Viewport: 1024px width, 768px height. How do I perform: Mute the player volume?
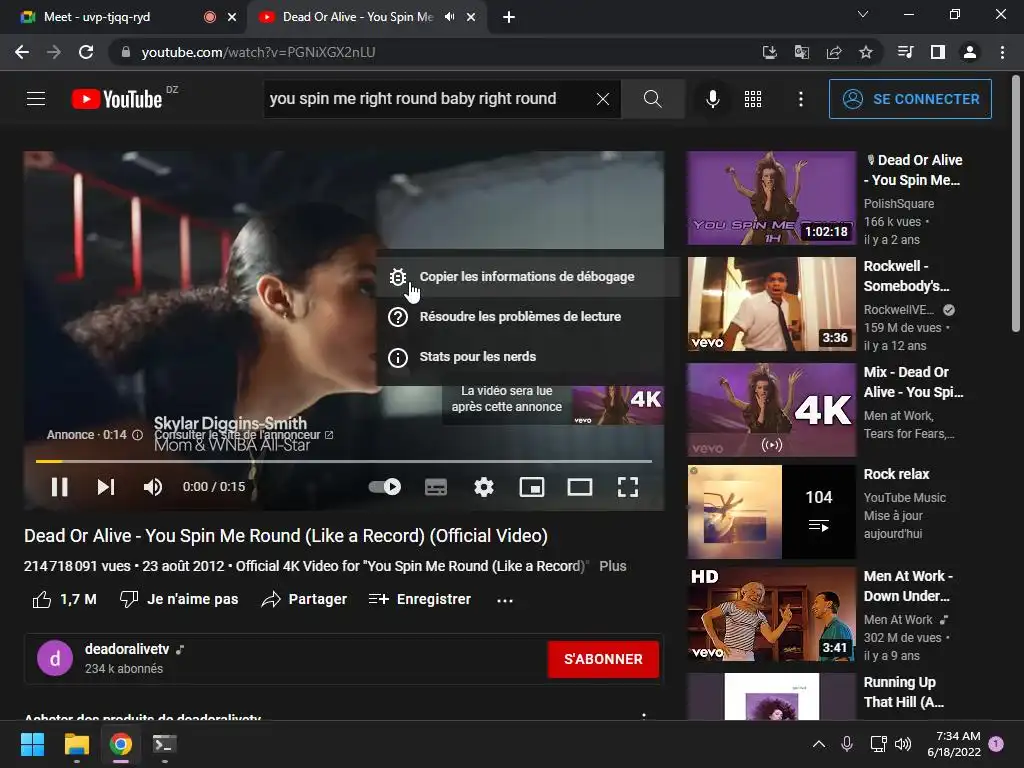153,487
